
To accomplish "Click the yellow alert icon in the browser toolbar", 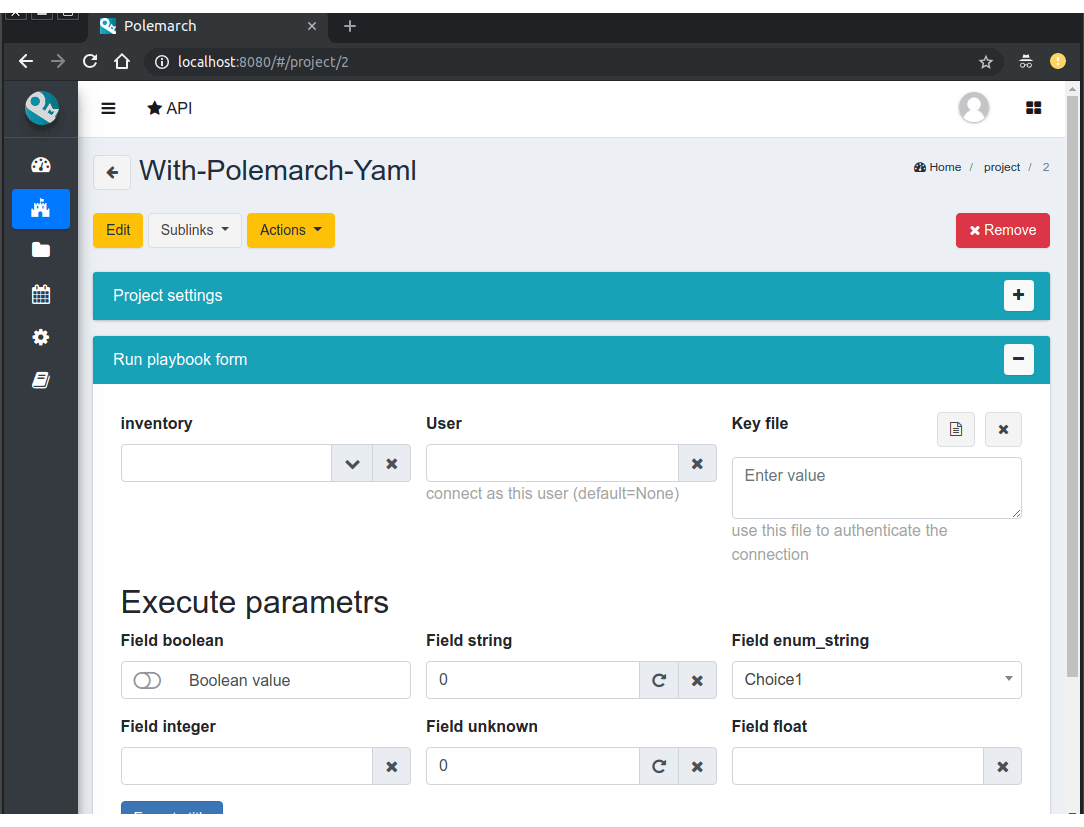I will [x=1058, y=62].
